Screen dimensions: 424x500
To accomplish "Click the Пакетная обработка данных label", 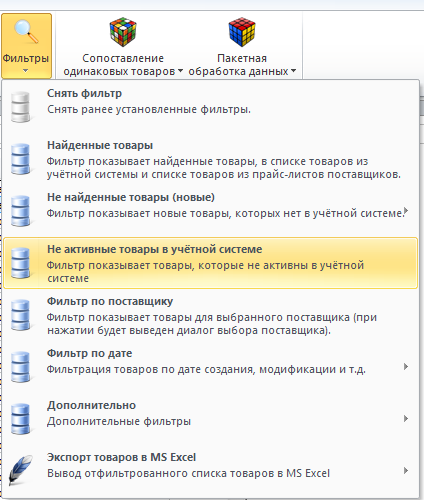I will coord(238,65).
